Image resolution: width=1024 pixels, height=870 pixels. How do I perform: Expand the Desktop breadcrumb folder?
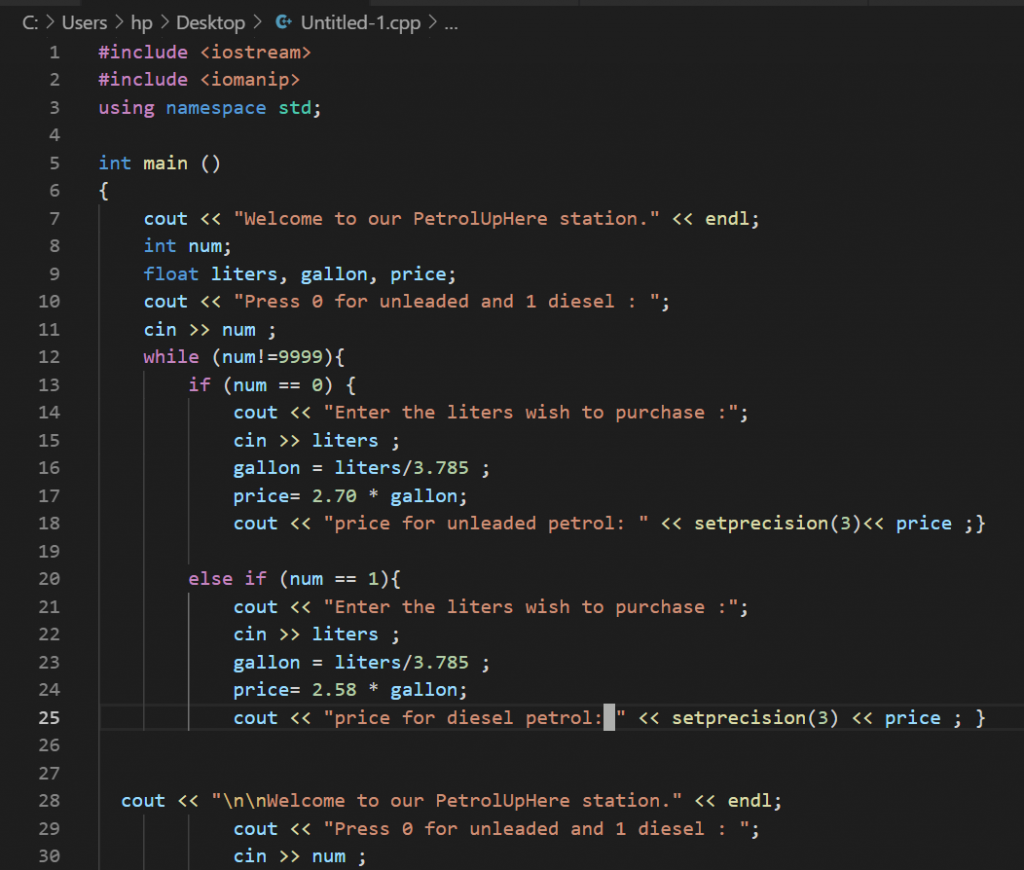pos(210,23)
